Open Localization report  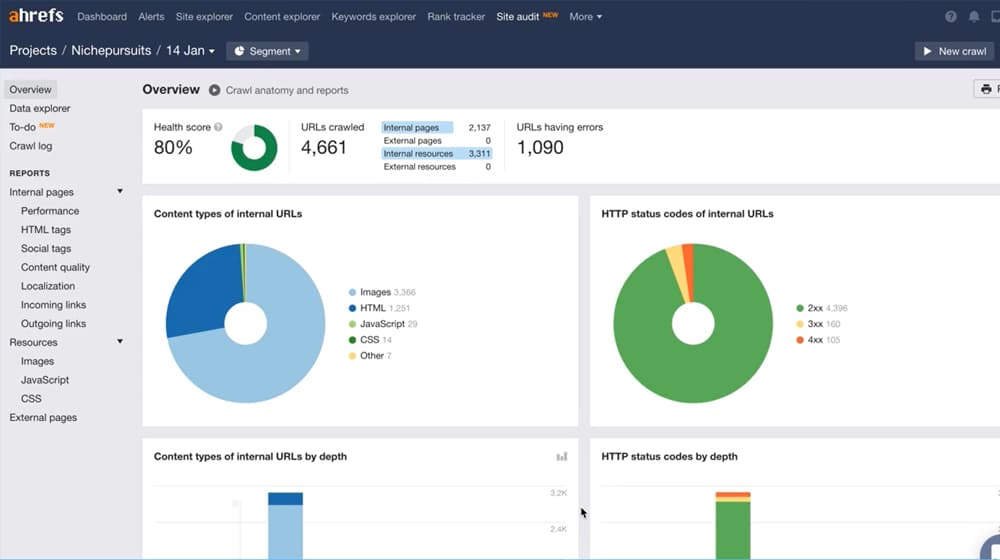(x=48, y=286)
